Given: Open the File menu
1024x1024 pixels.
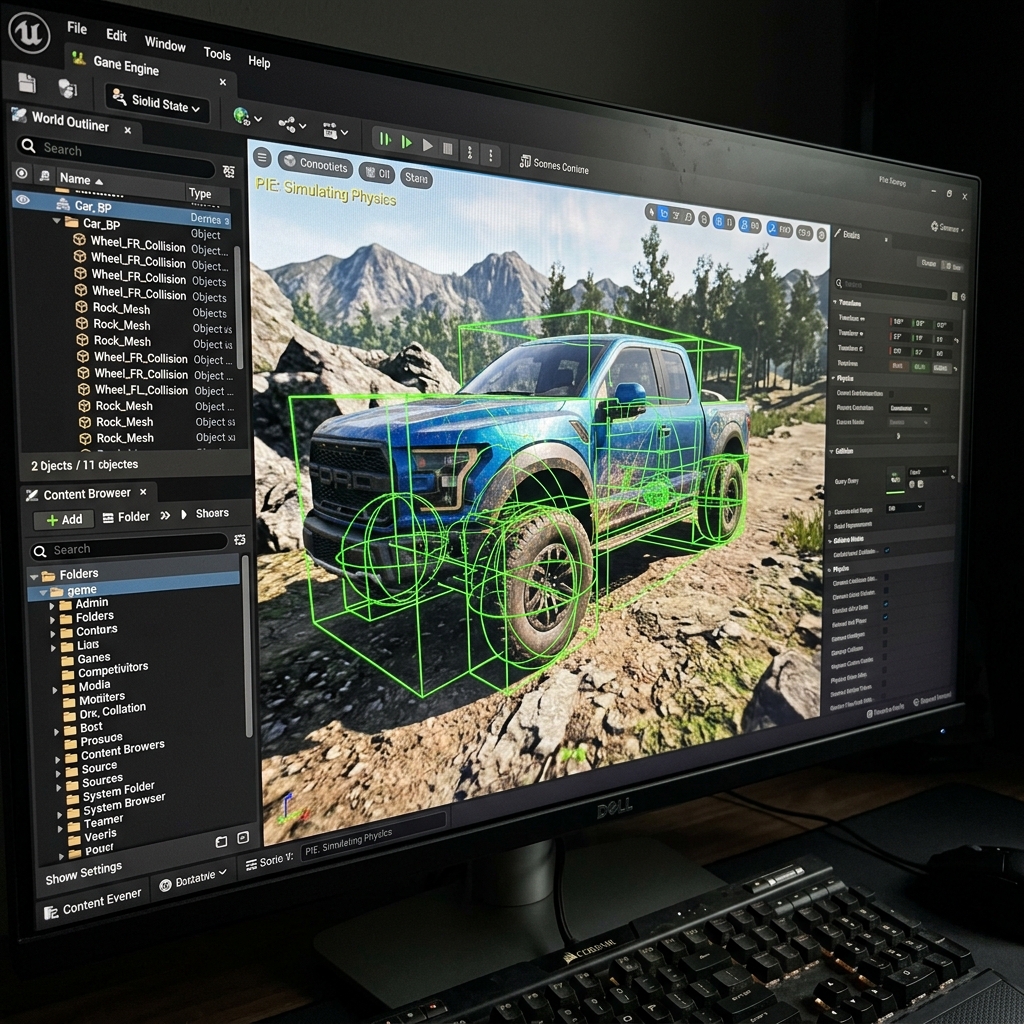Looking at the screenshot, I should tap(77, 28).
